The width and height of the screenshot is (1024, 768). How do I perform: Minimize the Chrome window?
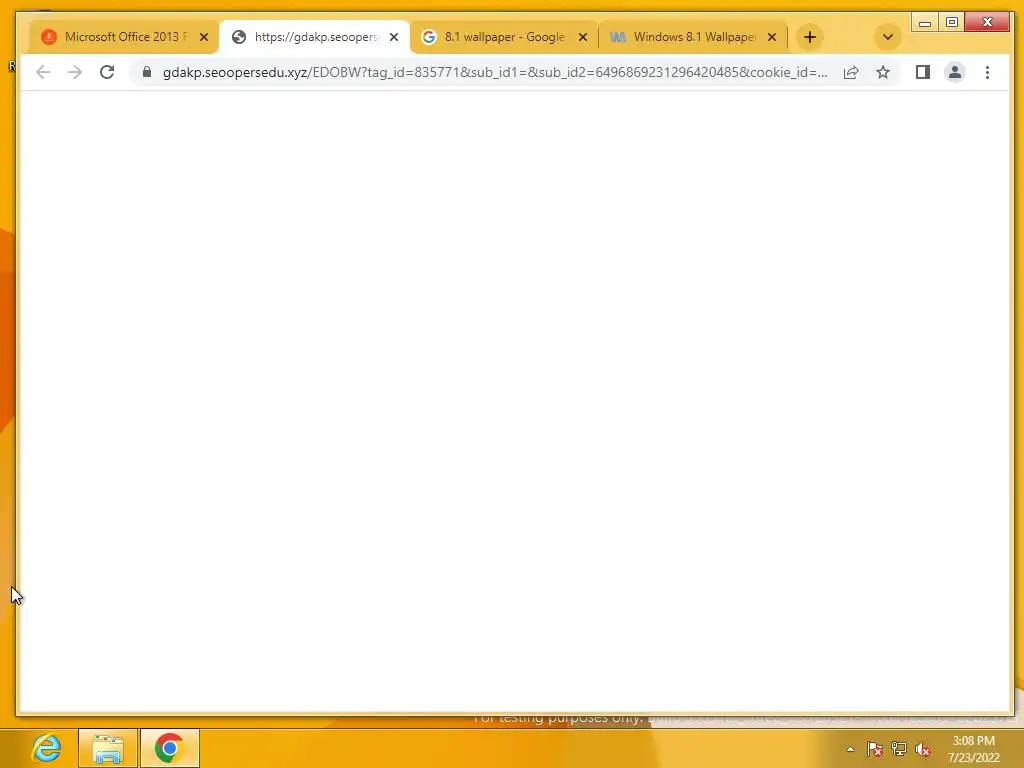point(925,22)
